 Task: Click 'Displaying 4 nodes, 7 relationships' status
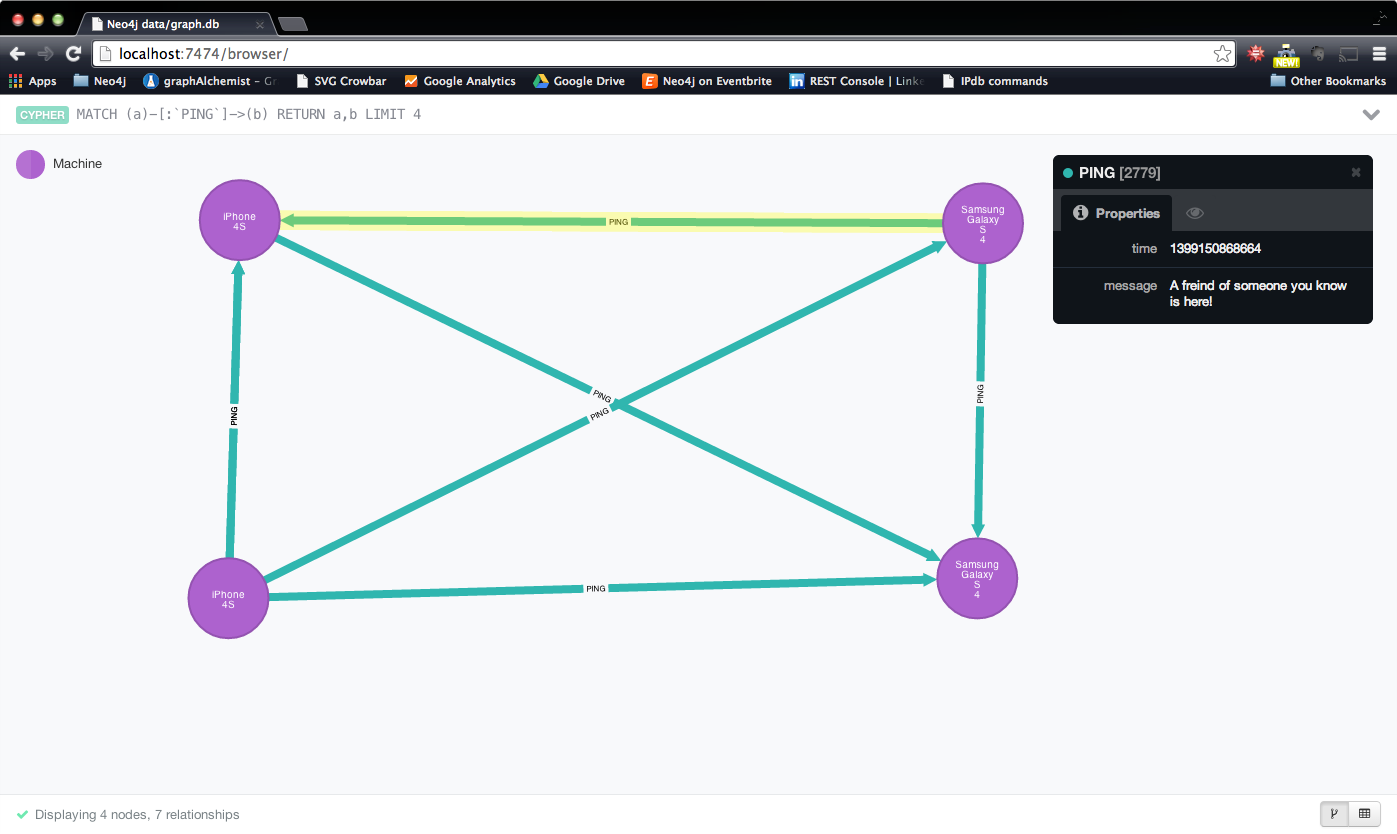137,815
